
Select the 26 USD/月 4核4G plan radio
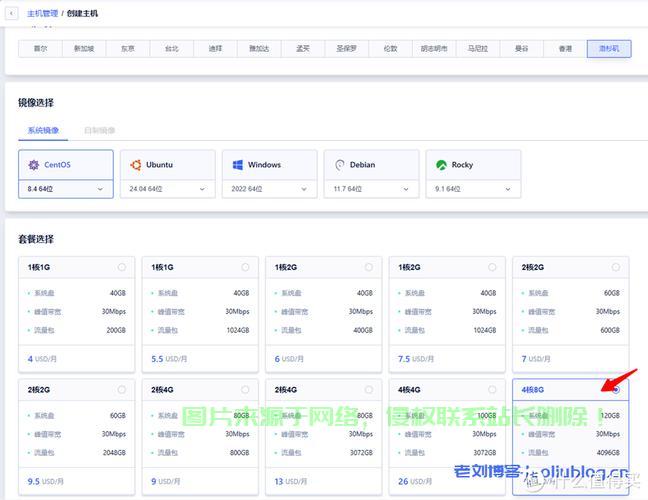[x=492, y=389]
